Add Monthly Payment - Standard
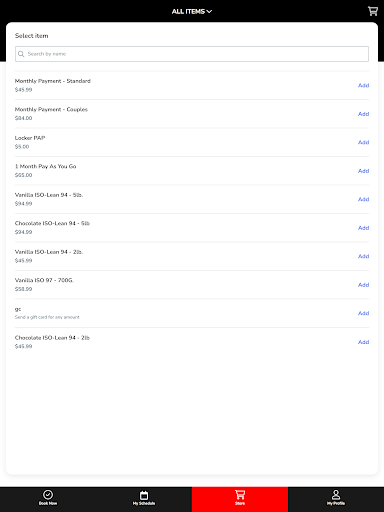Viewport: 384px width, 512px height. point(363,85)
